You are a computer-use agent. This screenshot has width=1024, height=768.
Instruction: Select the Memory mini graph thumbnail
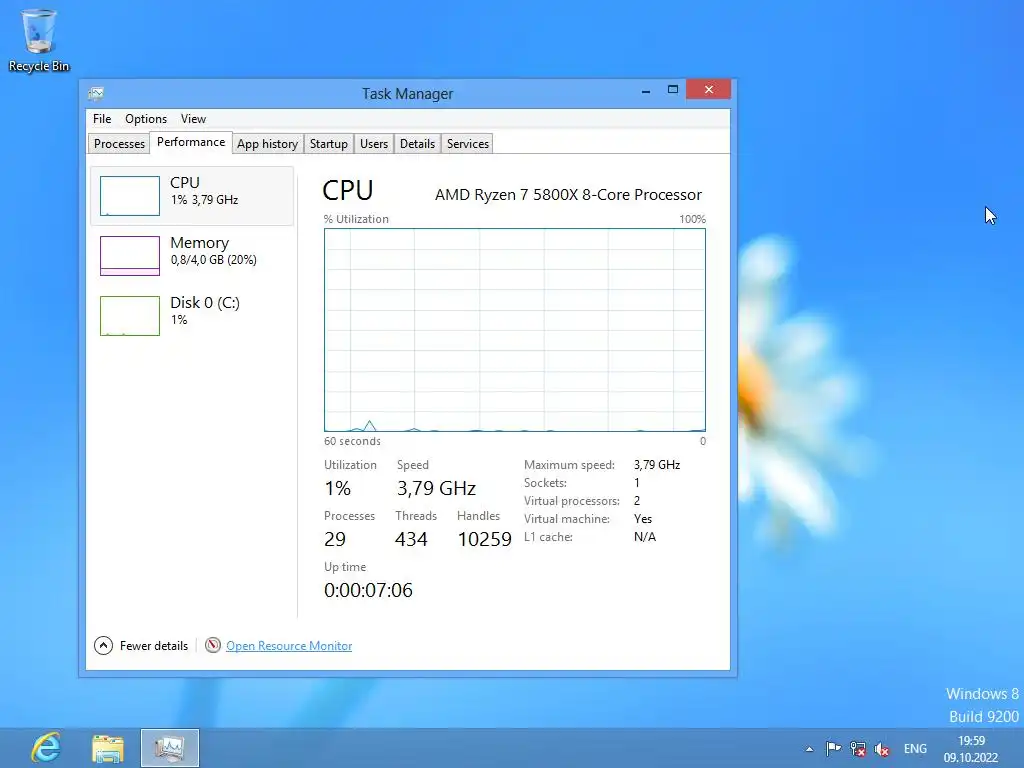[129, 255]
